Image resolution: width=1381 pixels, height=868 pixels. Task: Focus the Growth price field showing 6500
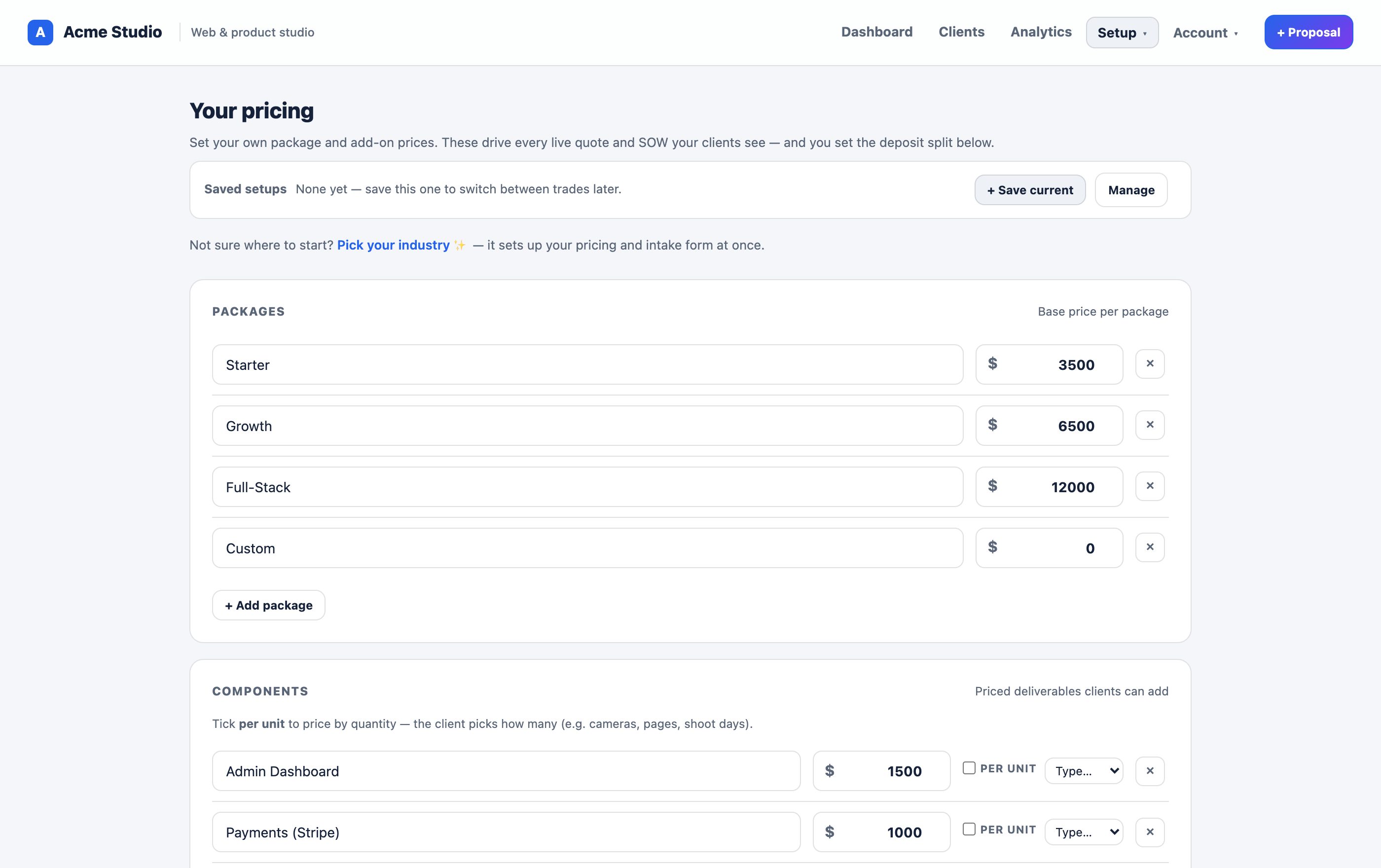1050,426
